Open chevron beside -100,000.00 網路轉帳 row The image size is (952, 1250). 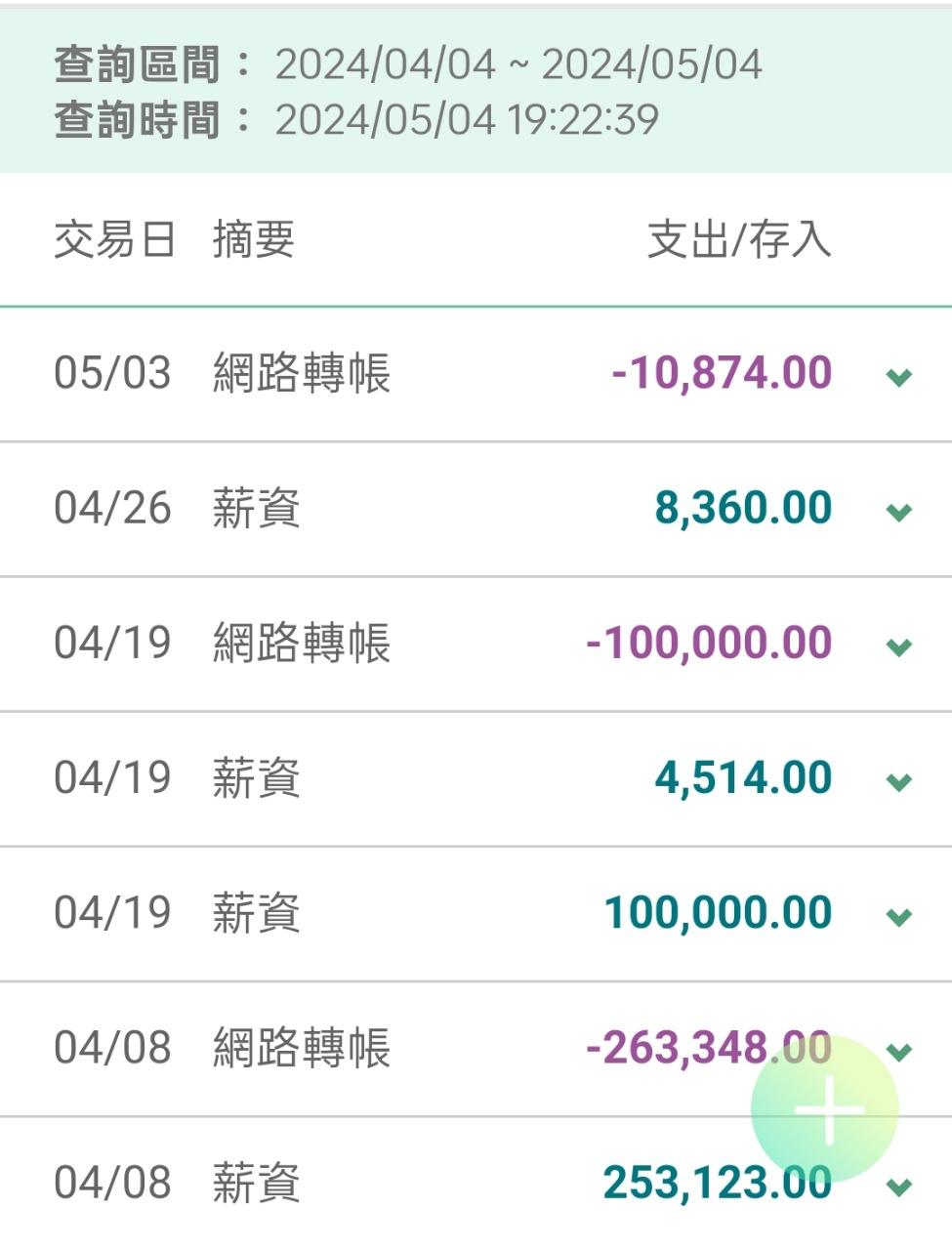pos(898,646)
